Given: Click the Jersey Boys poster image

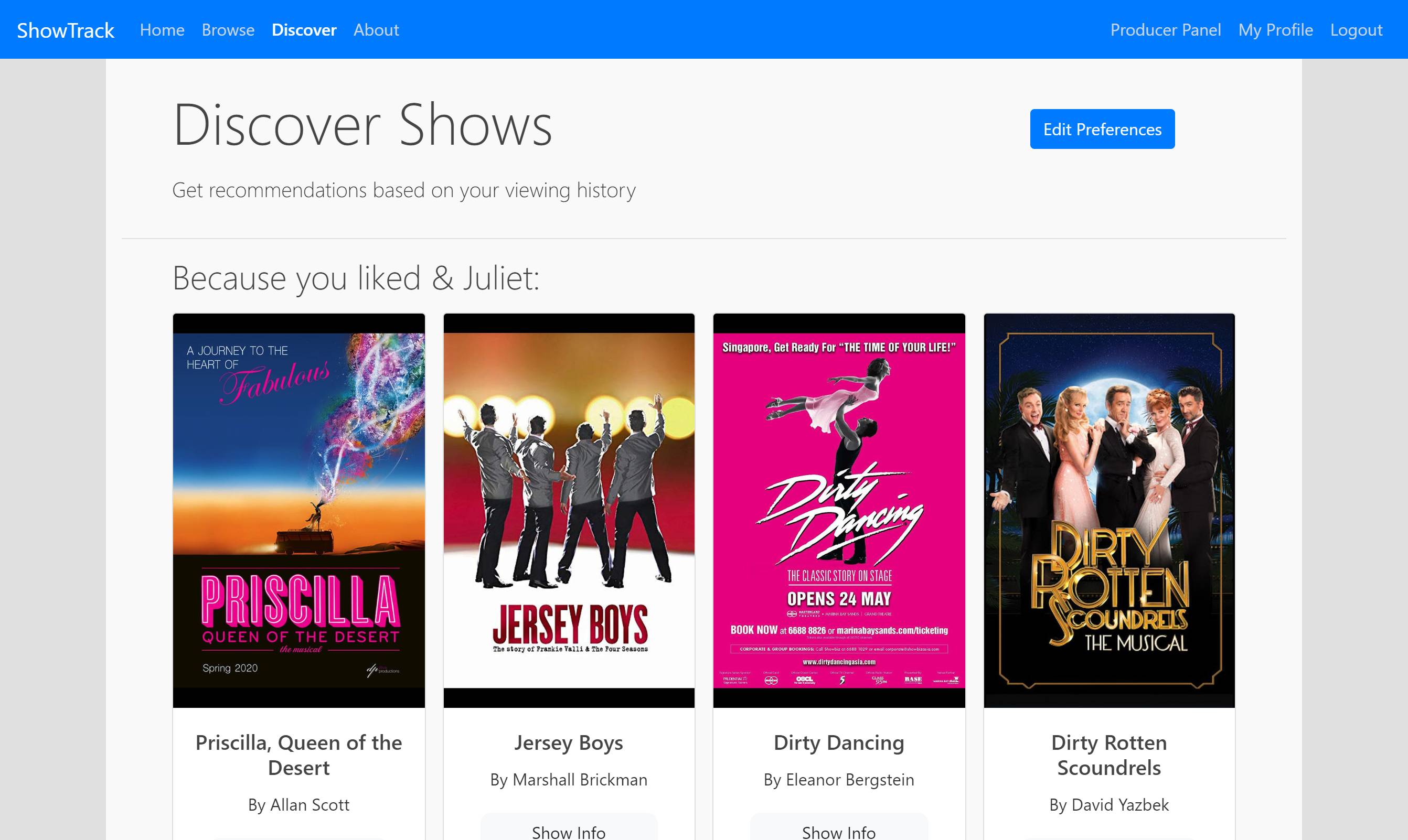Looking at the screenshot, I should (569, 510).
